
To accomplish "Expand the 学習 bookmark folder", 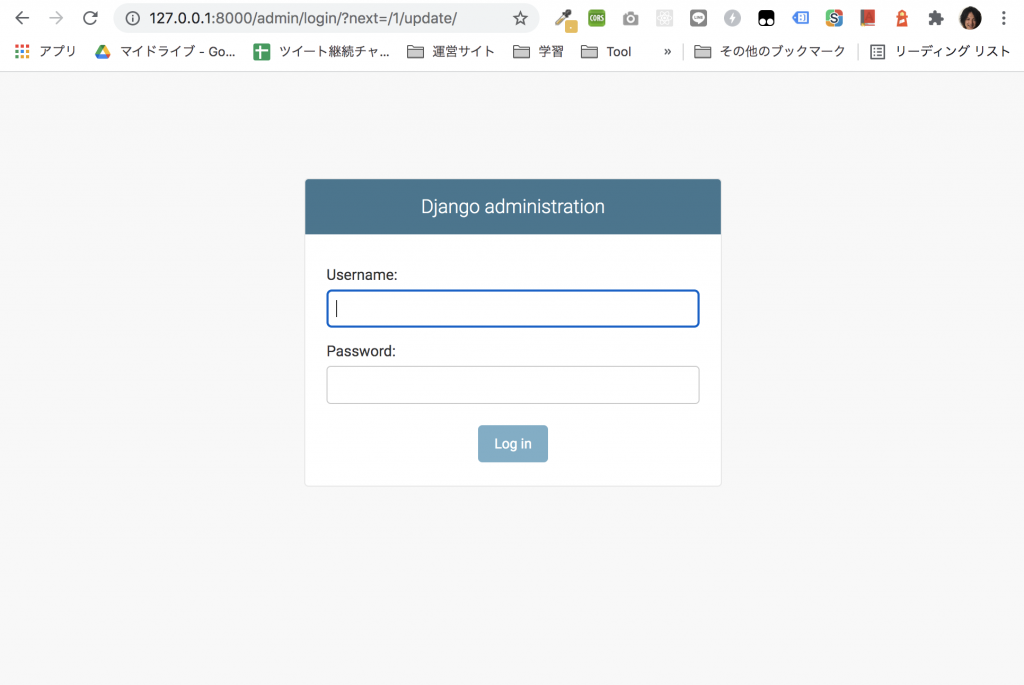I will 538,52.
